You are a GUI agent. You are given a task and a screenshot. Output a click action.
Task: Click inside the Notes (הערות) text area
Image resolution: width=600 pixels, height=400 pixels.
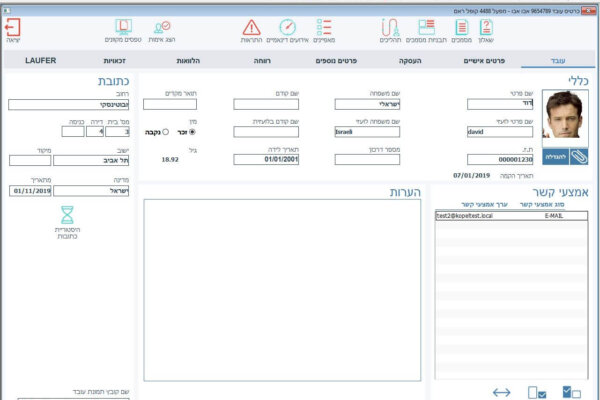[x=282, y=290]
